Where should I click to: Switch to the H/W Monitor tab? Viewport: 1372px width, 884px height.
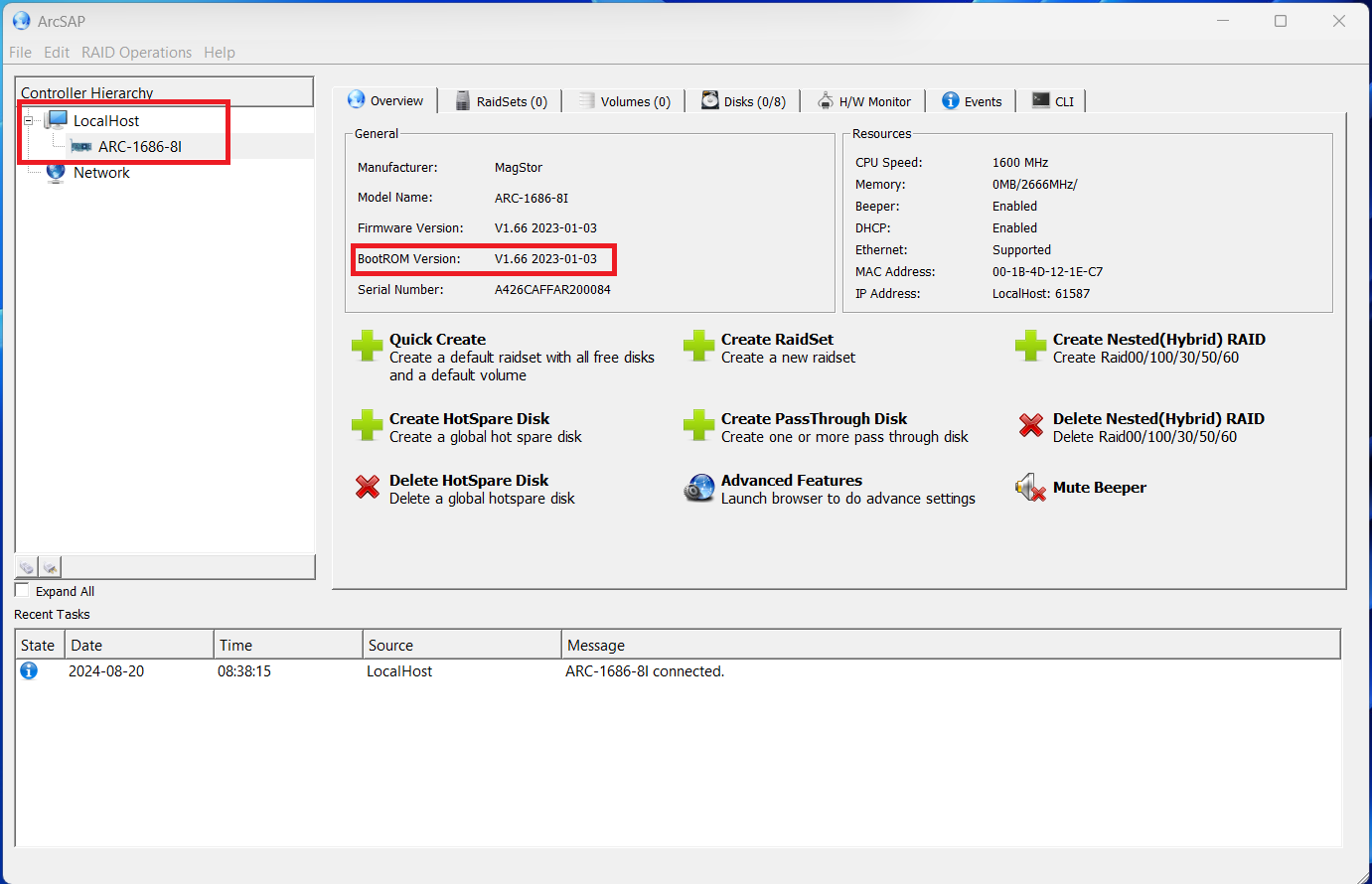pyautogui.click(x=864, y=101)
